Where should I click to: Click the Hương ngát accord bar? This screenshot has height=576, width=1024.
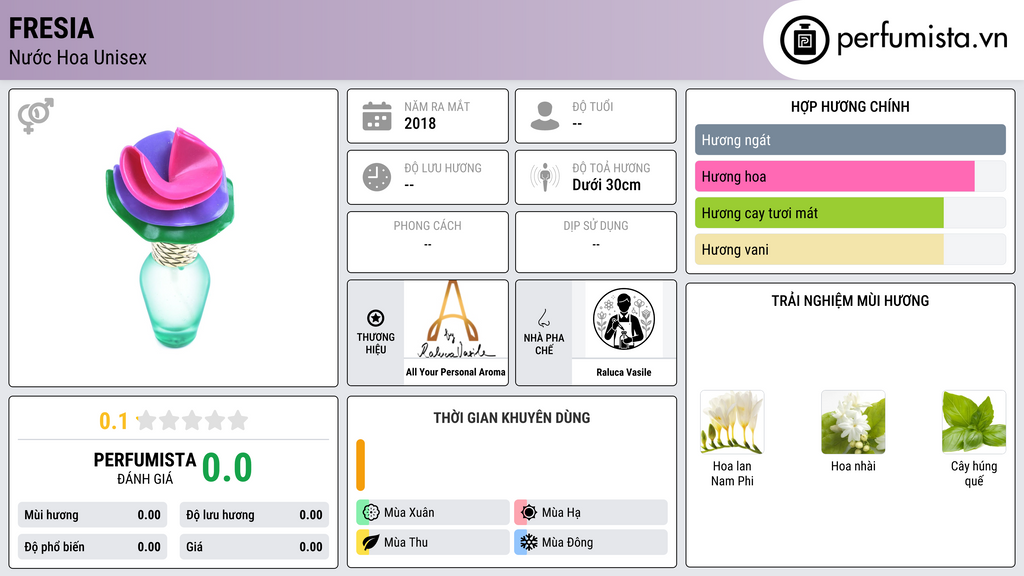(x=850, y=140)
